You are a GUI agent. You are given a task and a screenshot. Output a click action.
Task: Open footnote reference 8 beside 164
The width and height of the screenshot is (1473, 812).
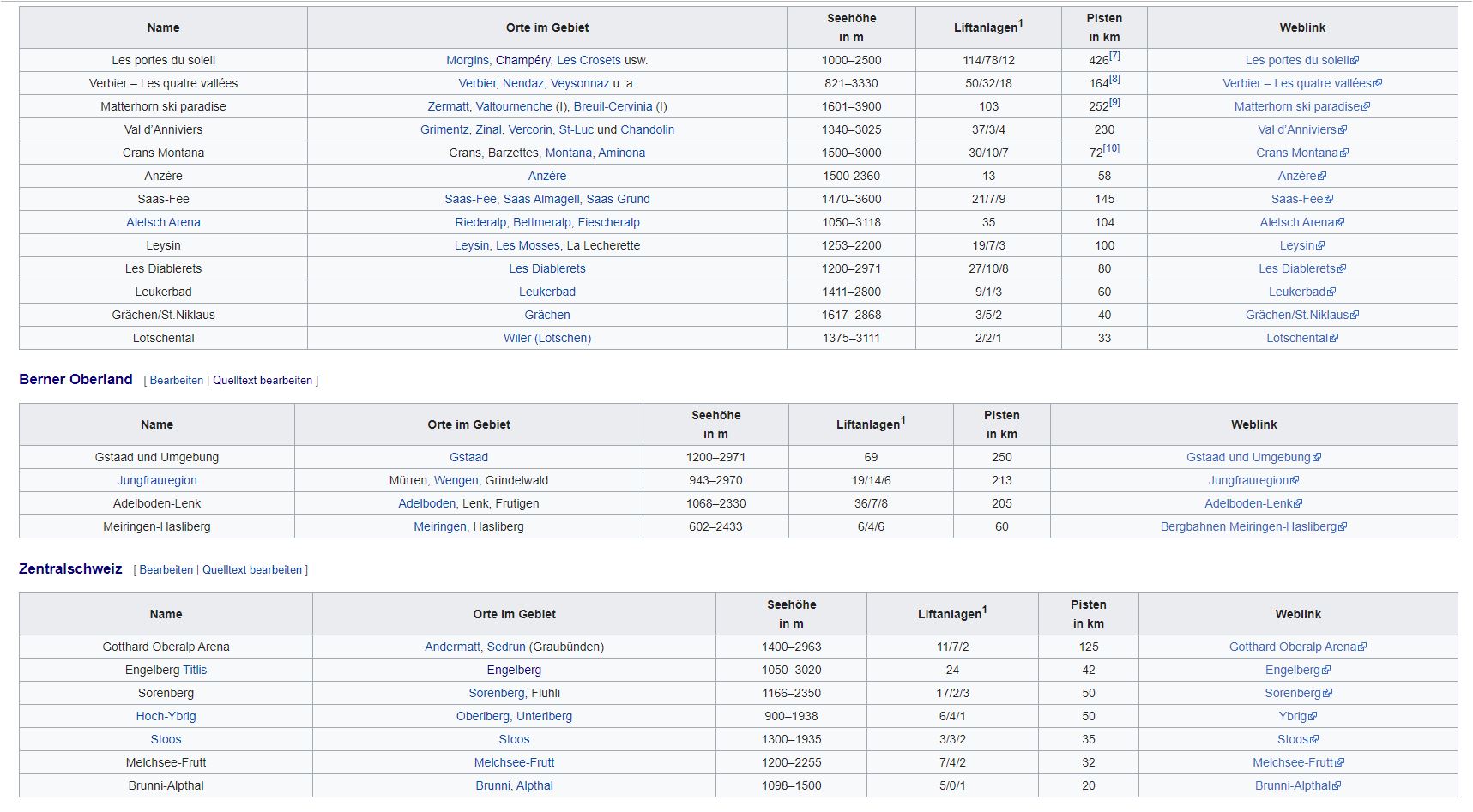click(x=1114, y=79)
